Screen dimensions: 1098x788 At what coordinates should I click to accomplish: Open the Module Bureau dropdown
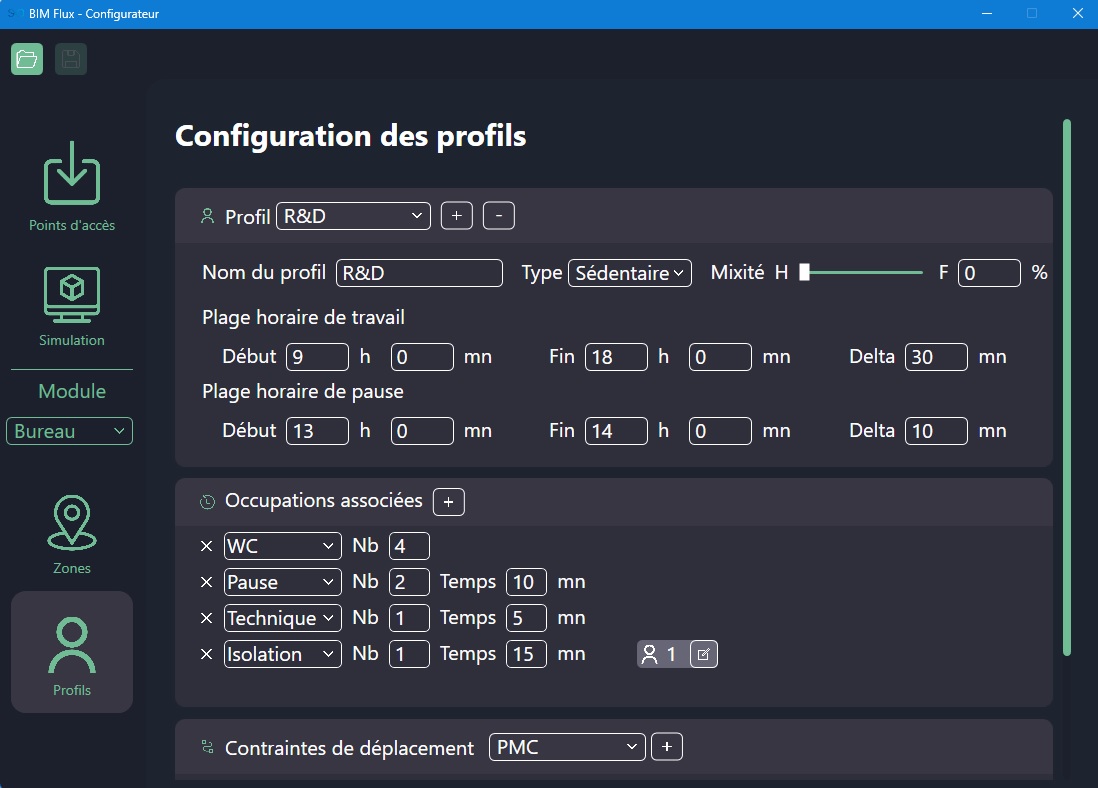click(x=69, y=432)
